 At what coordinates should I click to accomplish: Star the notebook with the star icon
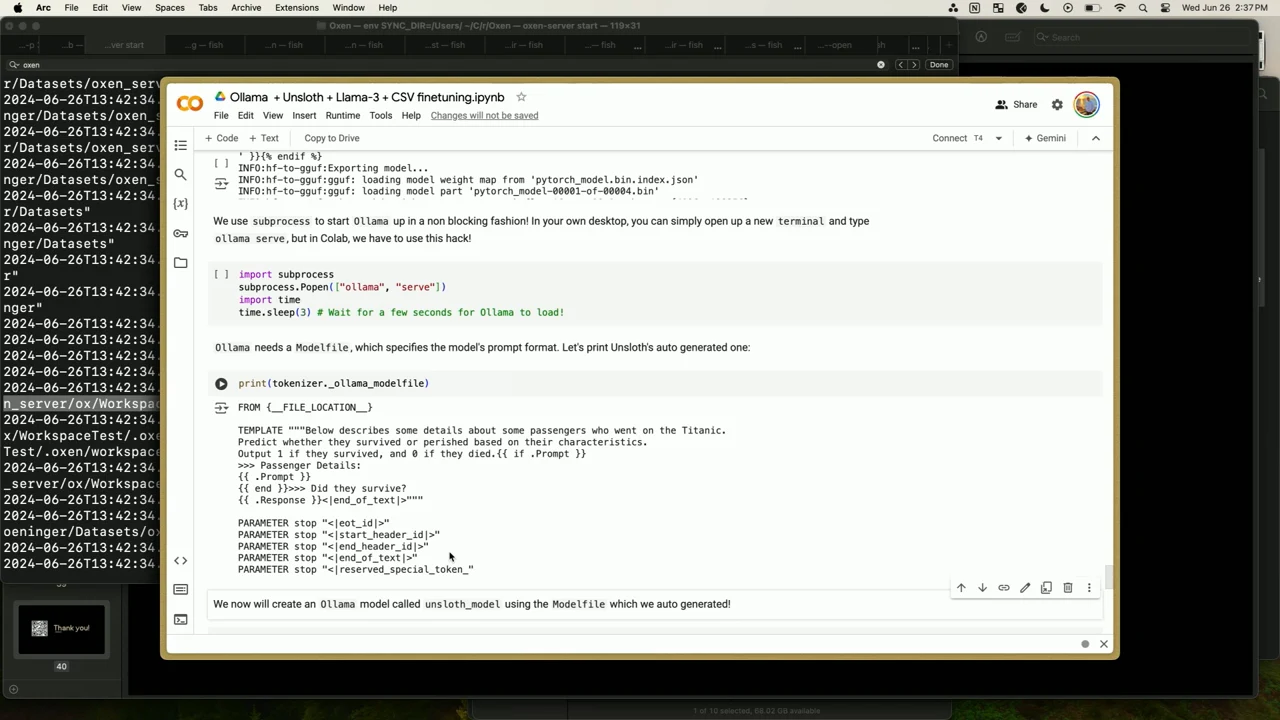pos(521,97)
